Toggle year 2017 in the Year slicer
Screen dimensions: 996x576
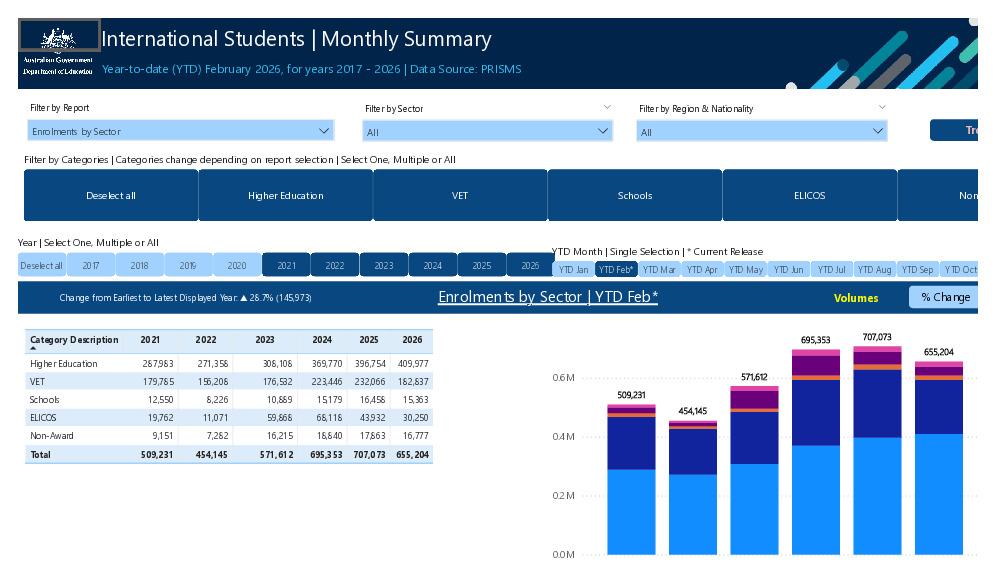pos(91,265)
